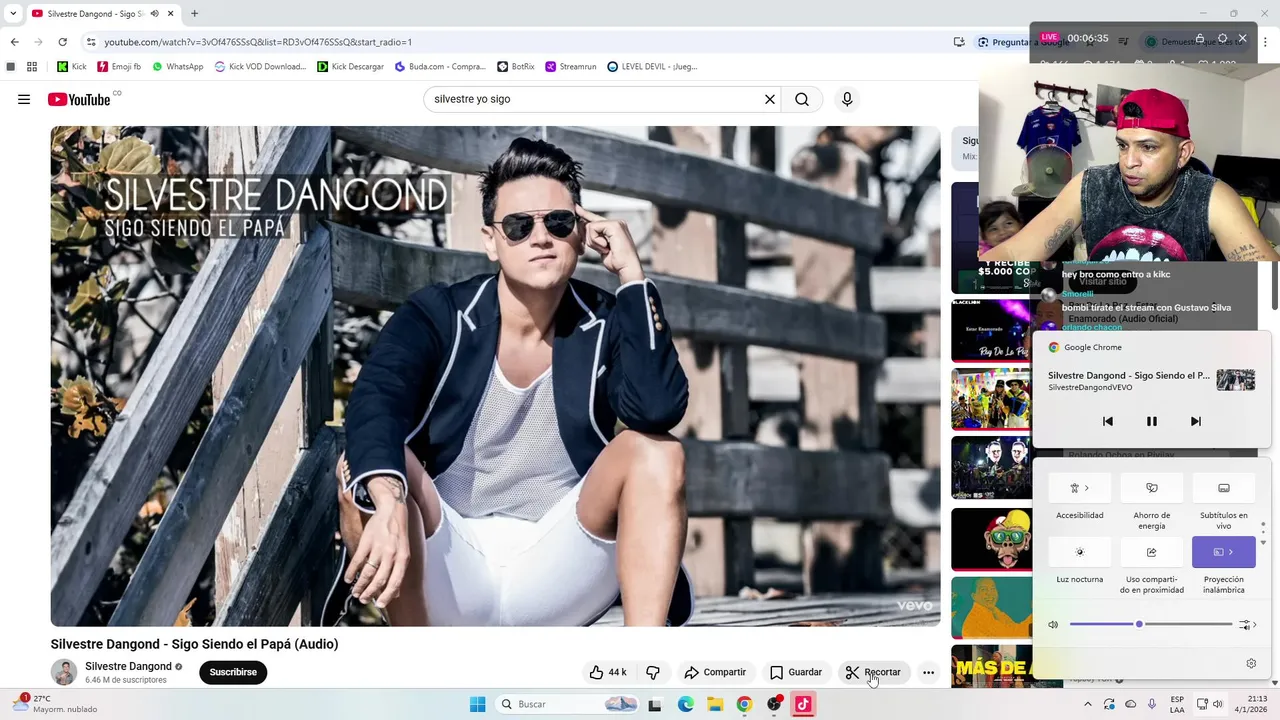The image size is (1280, 720).
Task: Open more actions three-dot menu
Action: point(928,672)
